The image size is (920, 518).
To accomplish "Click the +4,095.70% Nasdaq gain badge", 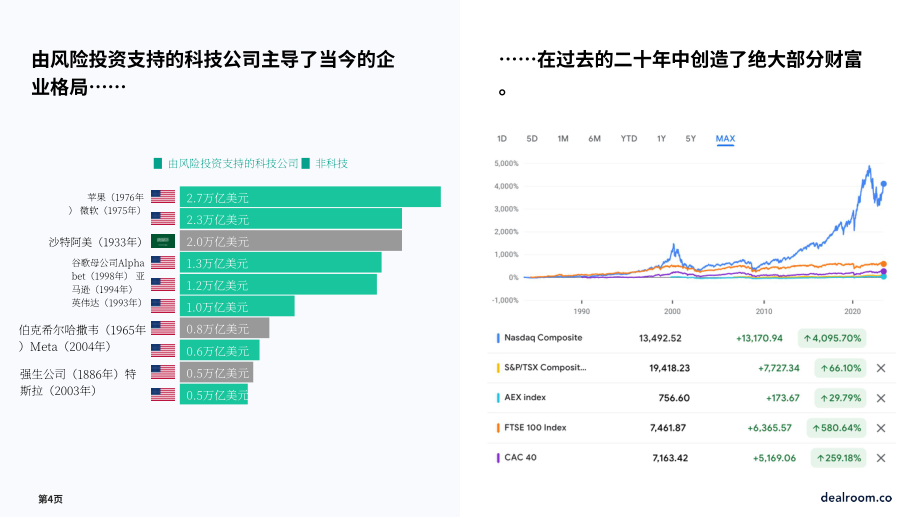I will [x=832, y=338].
